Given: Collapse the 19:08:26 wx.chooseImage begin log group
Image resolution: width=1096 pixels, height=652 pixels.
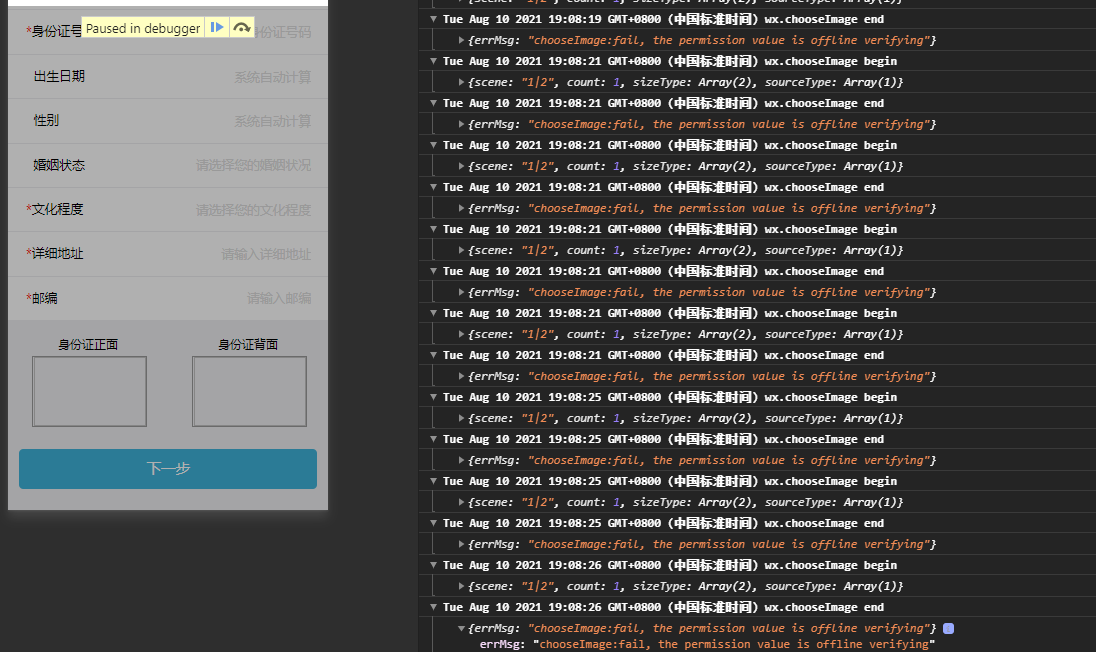Looking at the screenshot, I should coord(433,565).
